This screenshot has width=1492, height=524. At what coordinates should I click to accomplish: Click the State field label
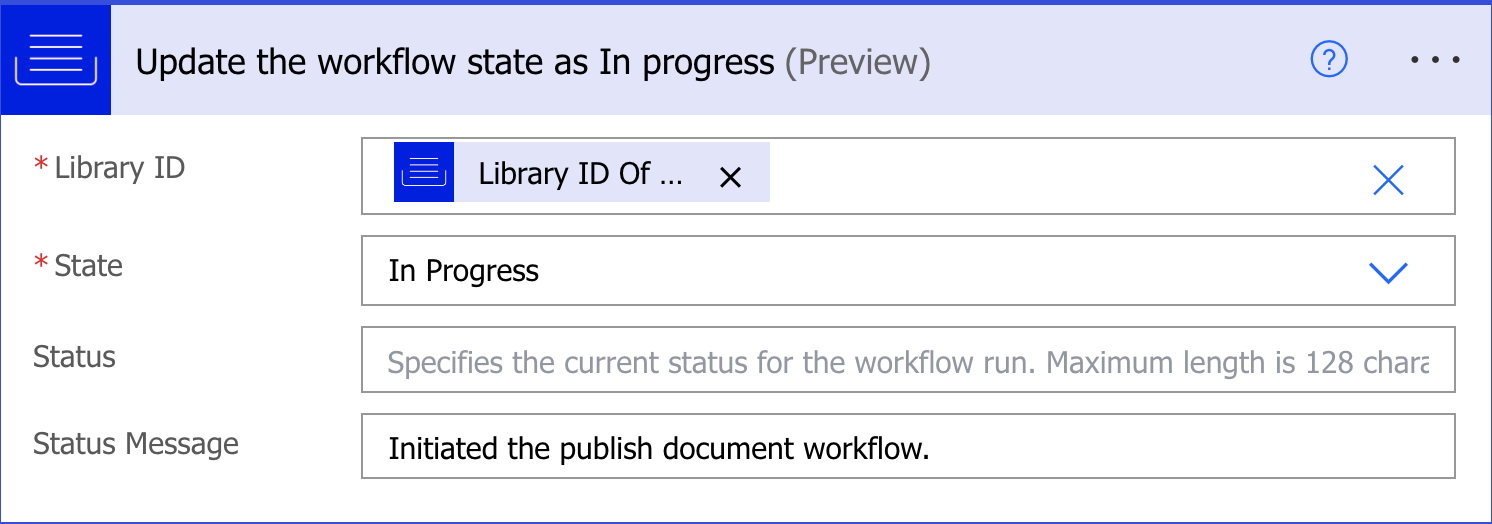point(88,265)
